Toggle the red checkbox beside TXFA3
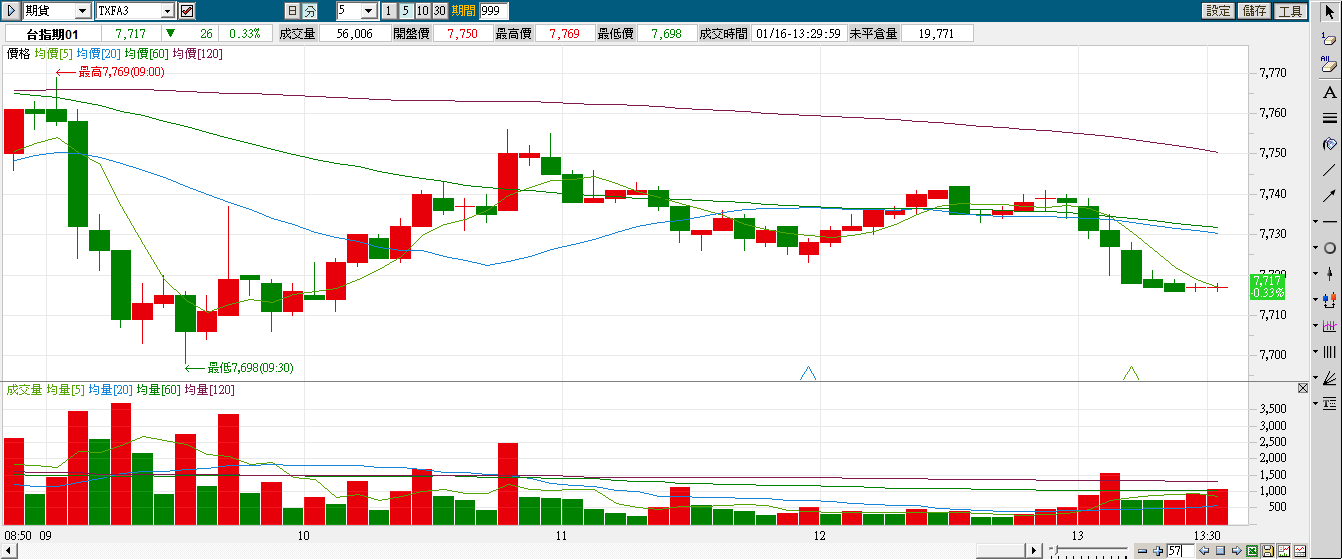This screenshot has height=559, width=1342. click(x=187, y=11)
